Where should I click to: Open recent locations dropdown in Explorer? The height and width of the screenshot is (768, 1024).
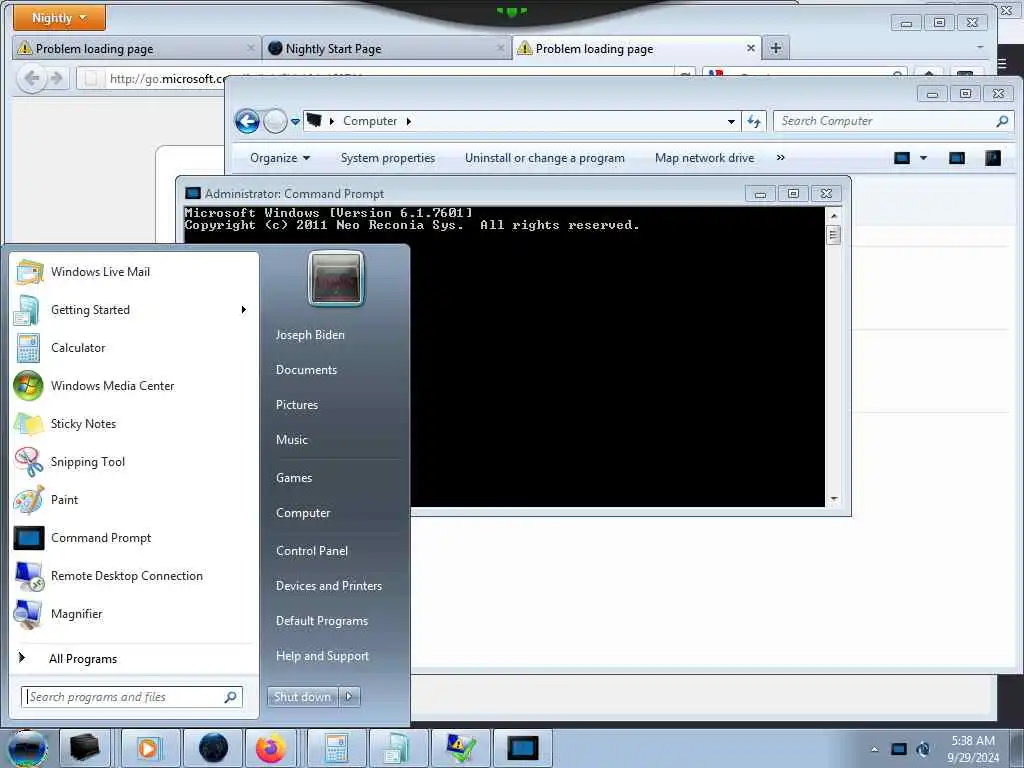tap(295, 121)
